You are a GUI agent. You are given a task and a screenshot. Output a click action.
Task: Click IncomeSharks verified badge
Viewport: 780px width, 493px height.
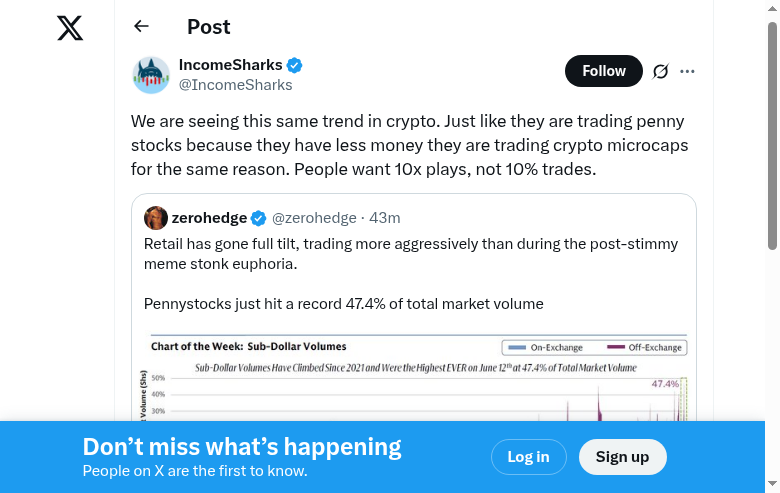pyautogui.click(x=295, y=66)
